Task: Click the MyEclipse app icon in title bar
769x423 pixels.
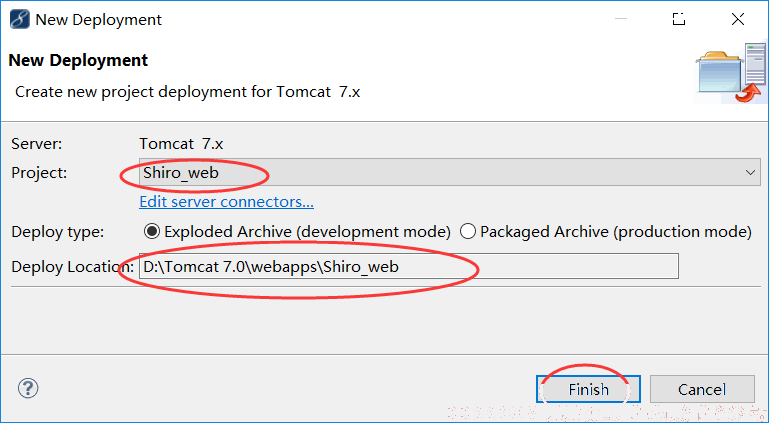Action: pyautogui.click(x=20, y=20)
